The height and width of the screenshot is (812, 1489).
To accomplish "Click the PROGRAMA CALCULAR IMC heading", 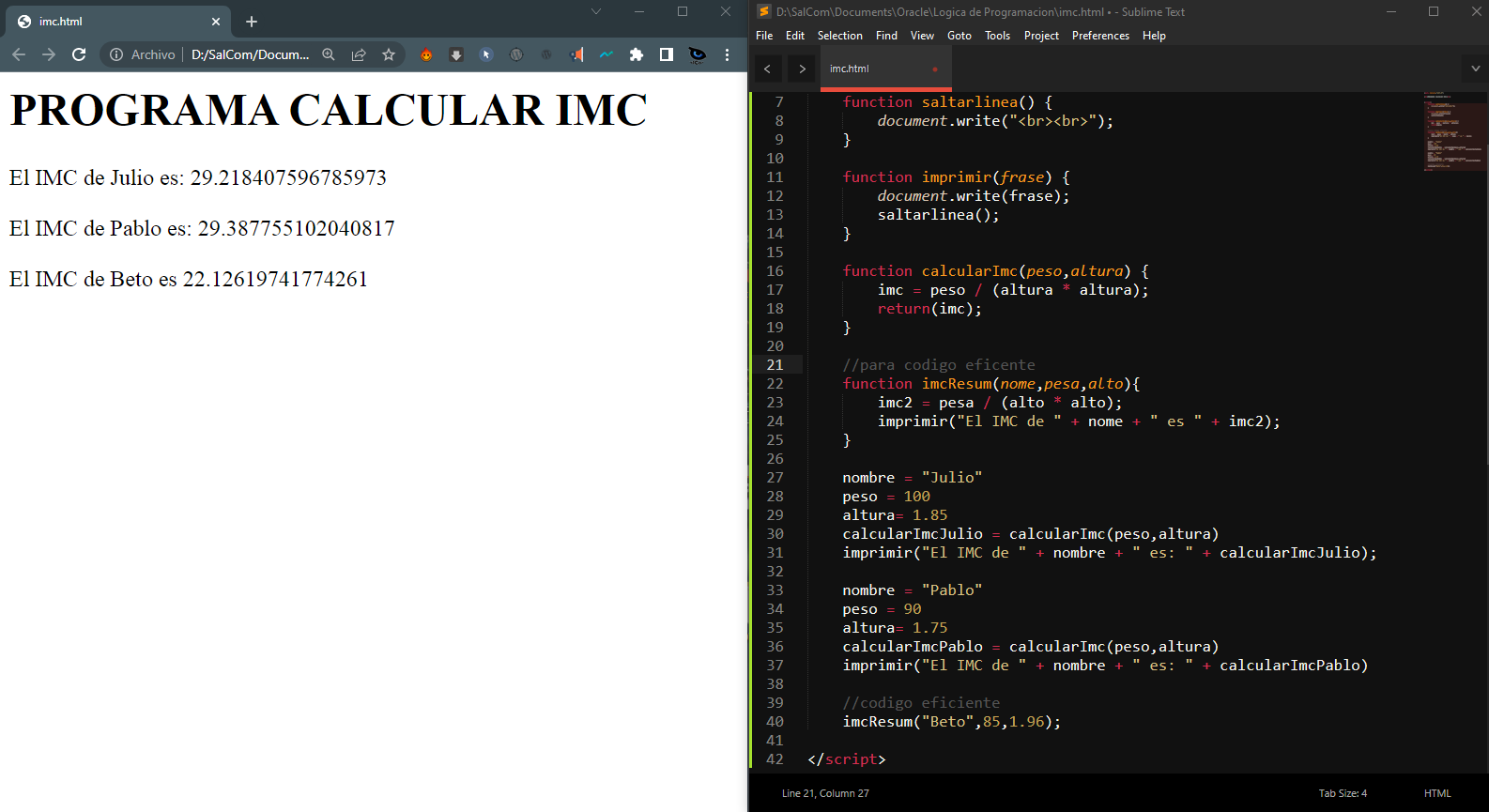I will (329, 110).
